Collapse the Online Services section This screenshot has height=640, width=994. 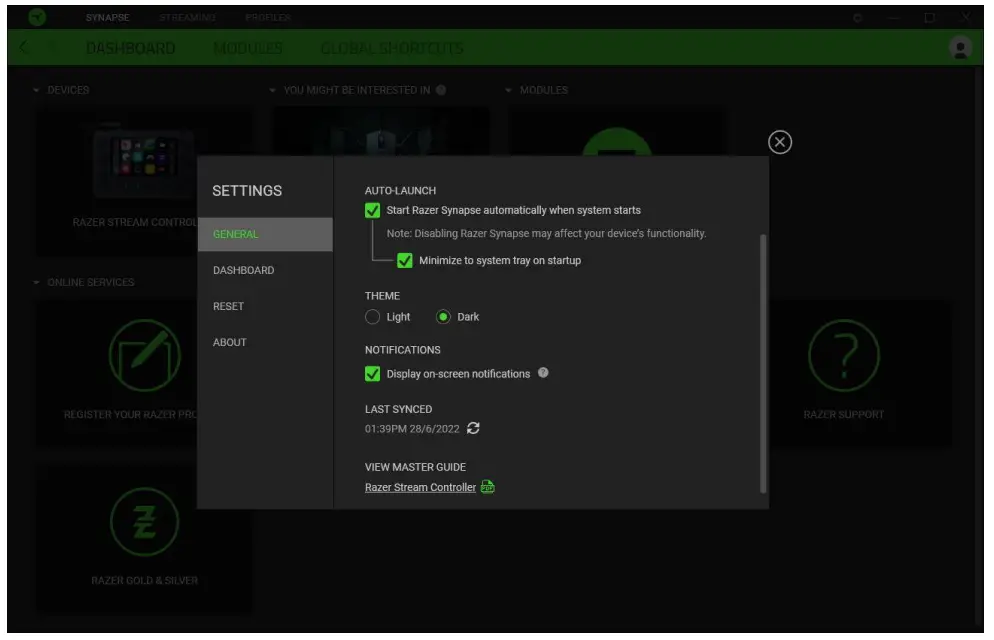[37, 282]
